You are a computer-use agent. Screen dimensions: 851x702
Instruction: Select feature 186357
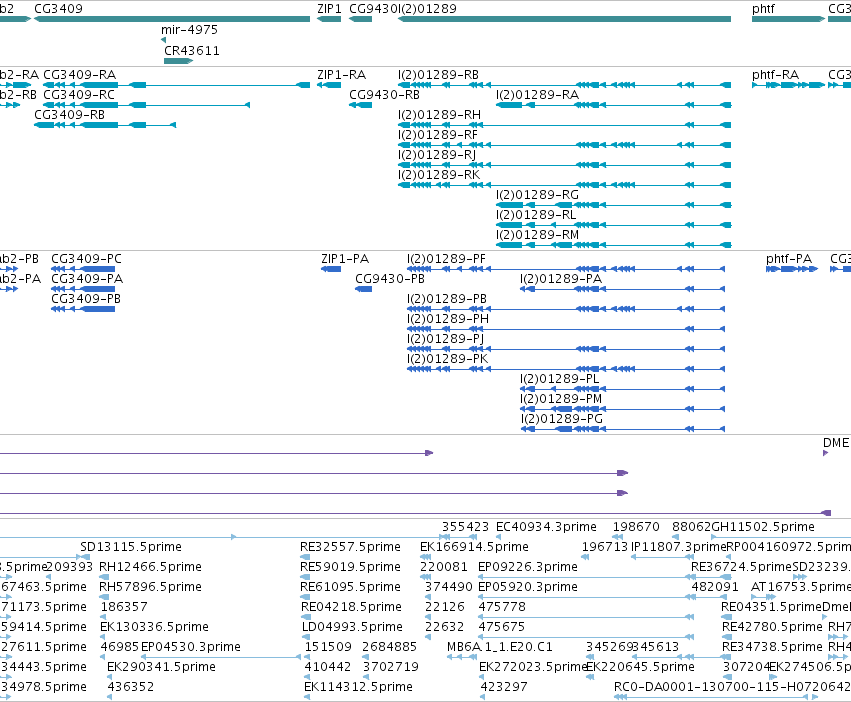(x=124, y=606)
